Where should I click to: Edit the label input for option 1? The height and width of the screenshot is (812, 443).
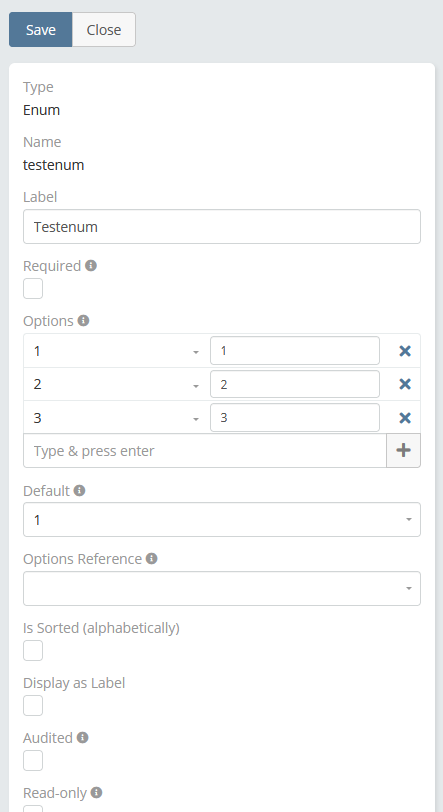(x=295, y=351)
